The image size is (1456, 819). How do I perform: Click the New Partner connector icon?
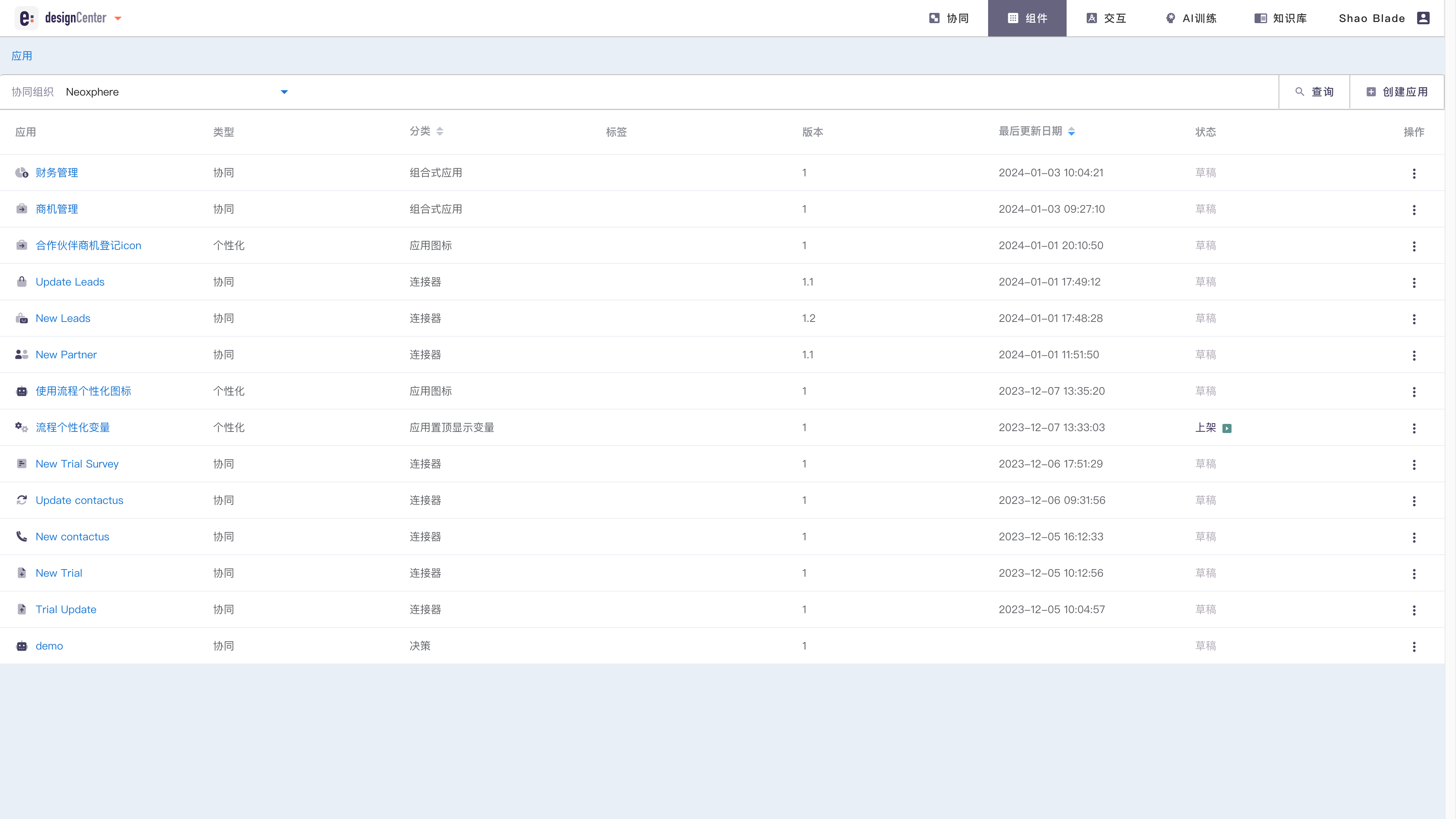click(x=21, y=354)
